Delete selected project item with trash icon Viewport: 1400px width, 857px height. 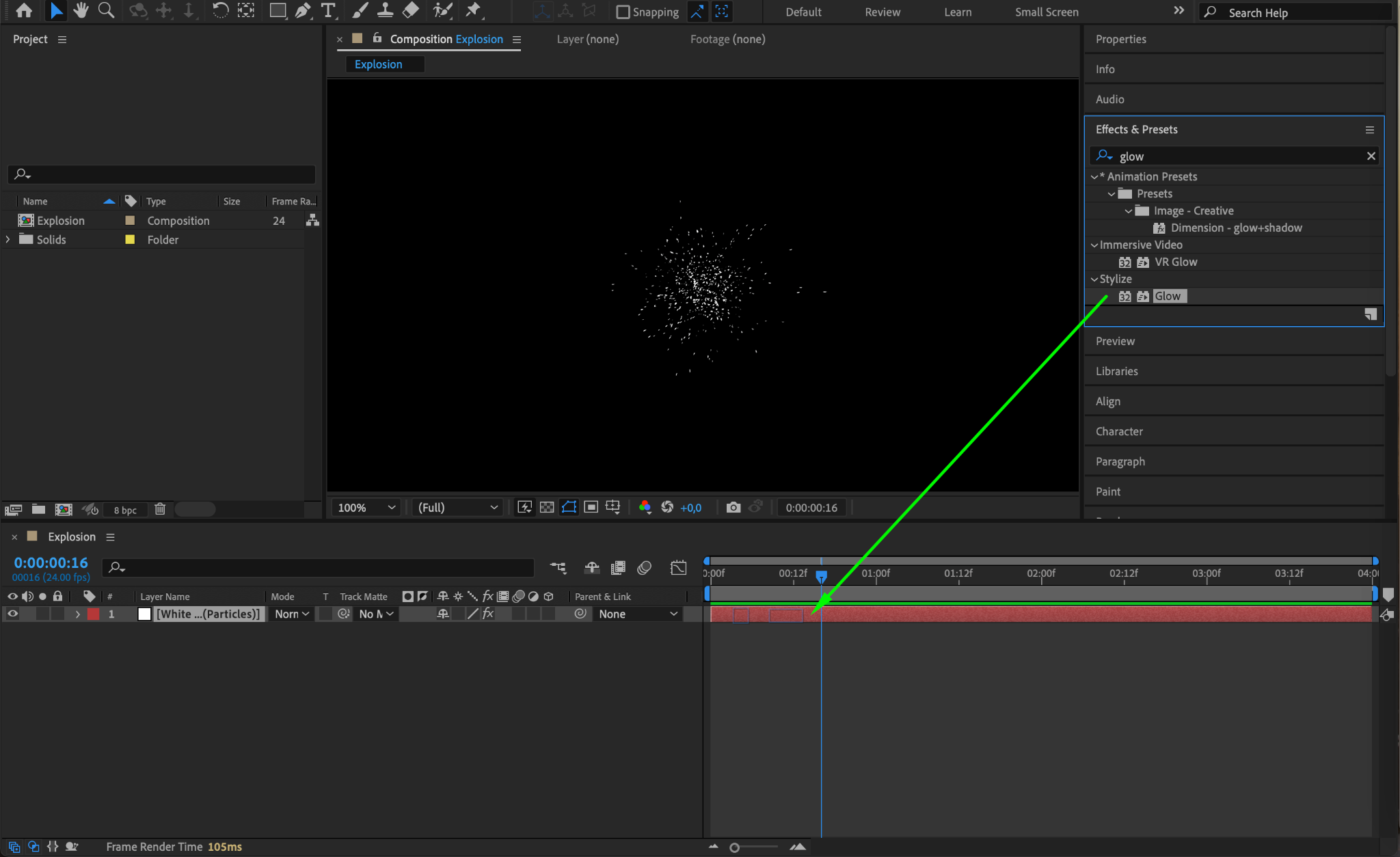coord(160,509)
